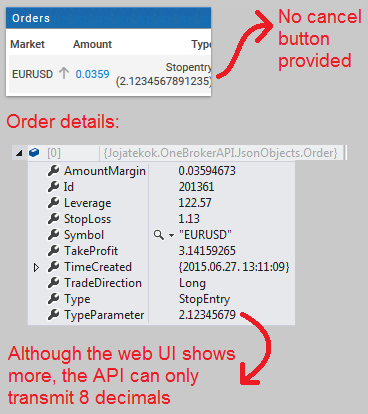Click the AmountMargin property name
The height and width of the screenshot is (414, 368).
[105, 171]
